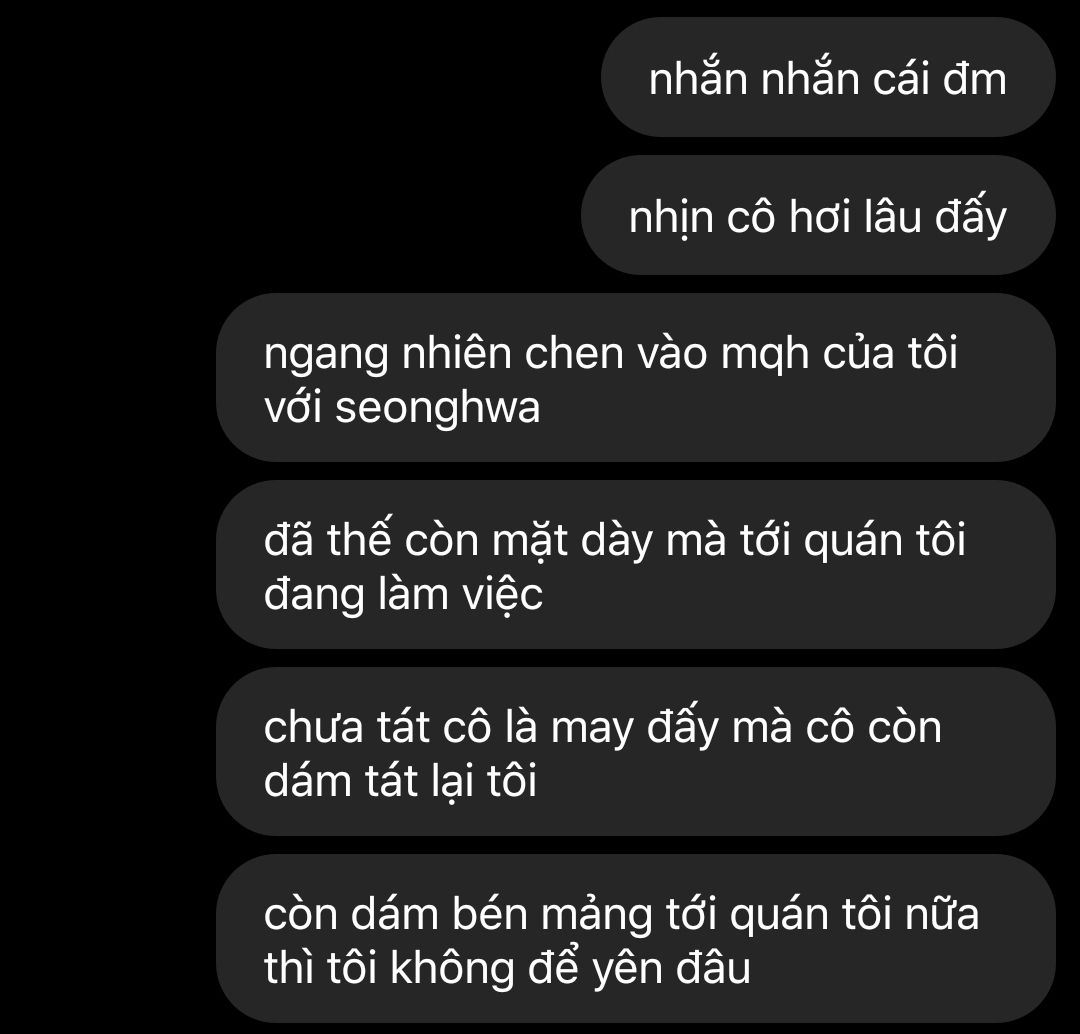
Task: Tap the "nhịn cô hơi lâu đấy" bubble
Action: click(x=818, y=215)
